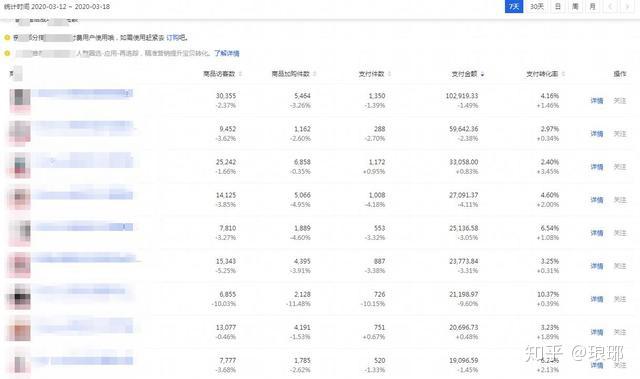Open product thumbnail in the 15,343 visitors row
This screenshot has width=640, height=379.
[x=20, y=266]
